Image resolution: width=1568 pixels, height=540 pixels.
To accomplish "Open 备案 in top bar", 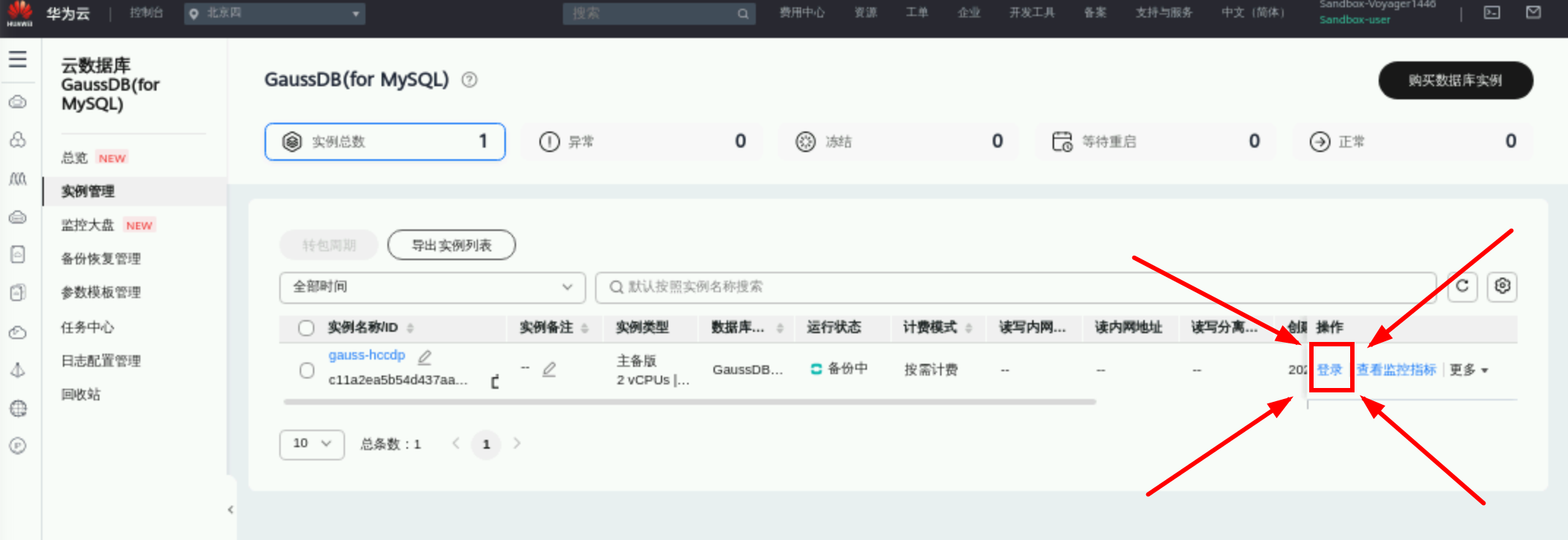I will (1095, 12).
